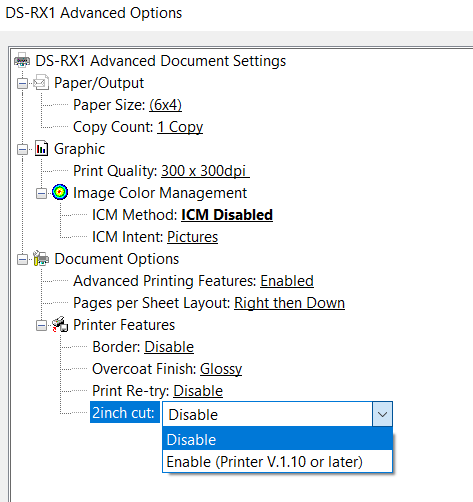
Task: Click the printer icon beside DS-RX1 Advanced Document Settings
Action: pos(22,61)
